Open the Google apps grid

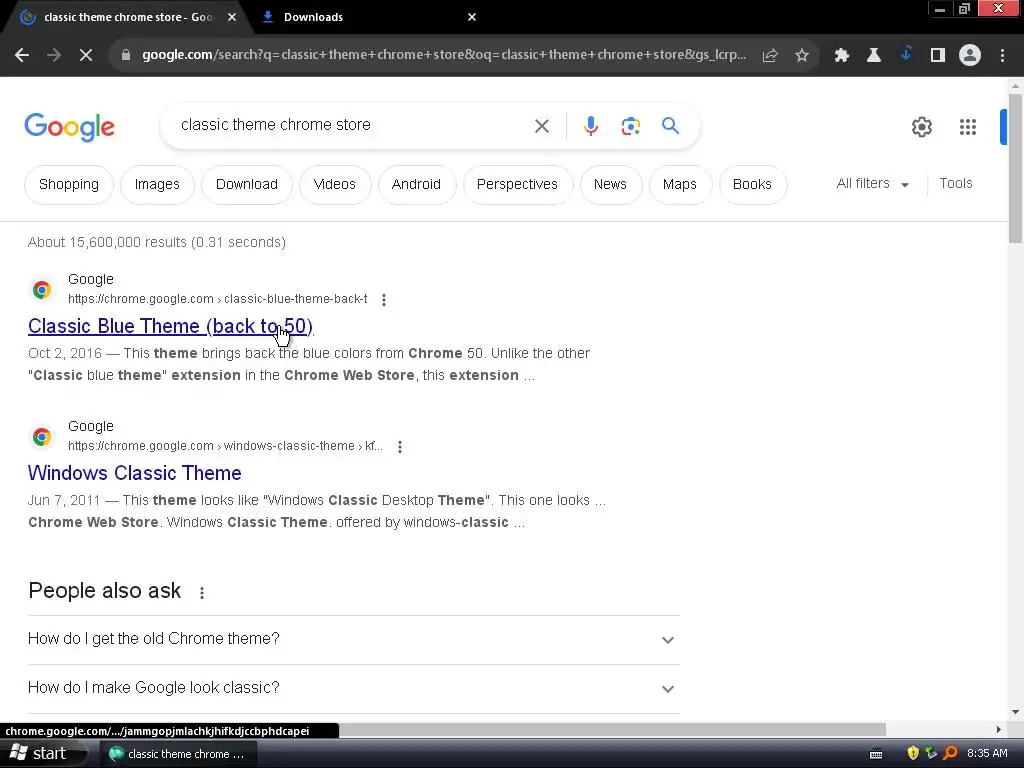click(968, 127)
